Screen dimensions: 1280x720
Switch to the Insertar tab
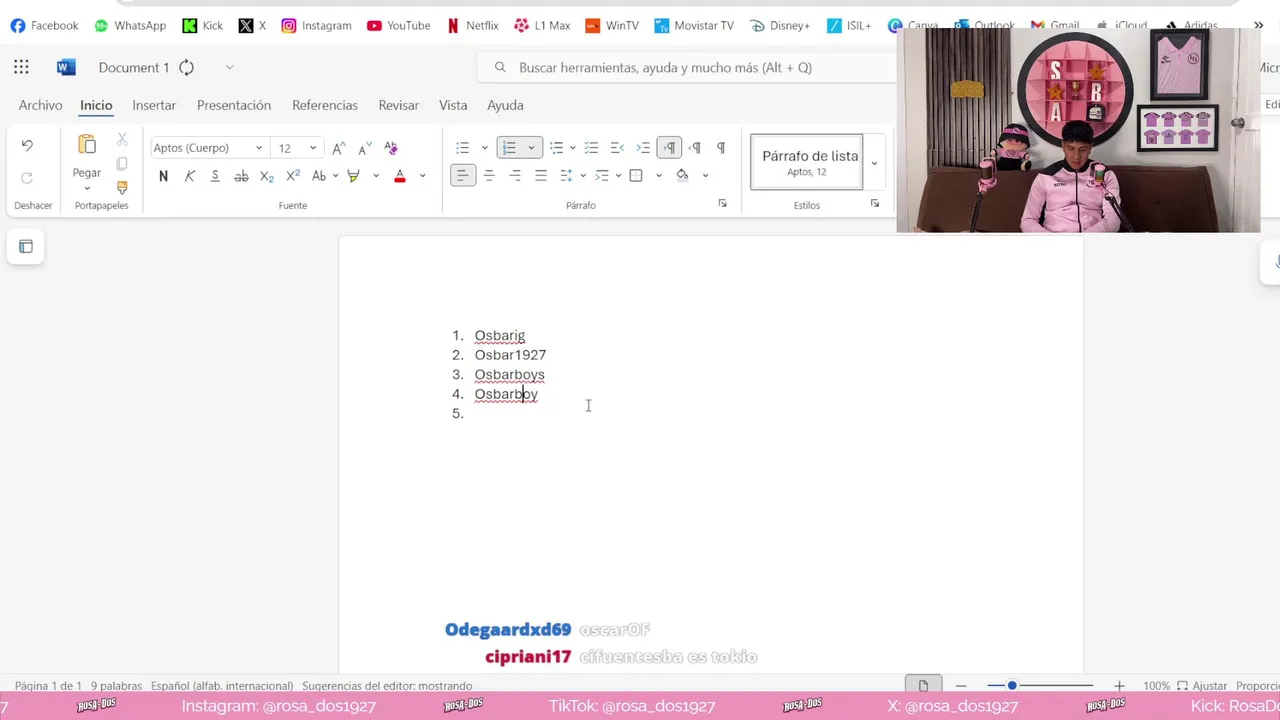pyautogui.click(x=154, y=105)
